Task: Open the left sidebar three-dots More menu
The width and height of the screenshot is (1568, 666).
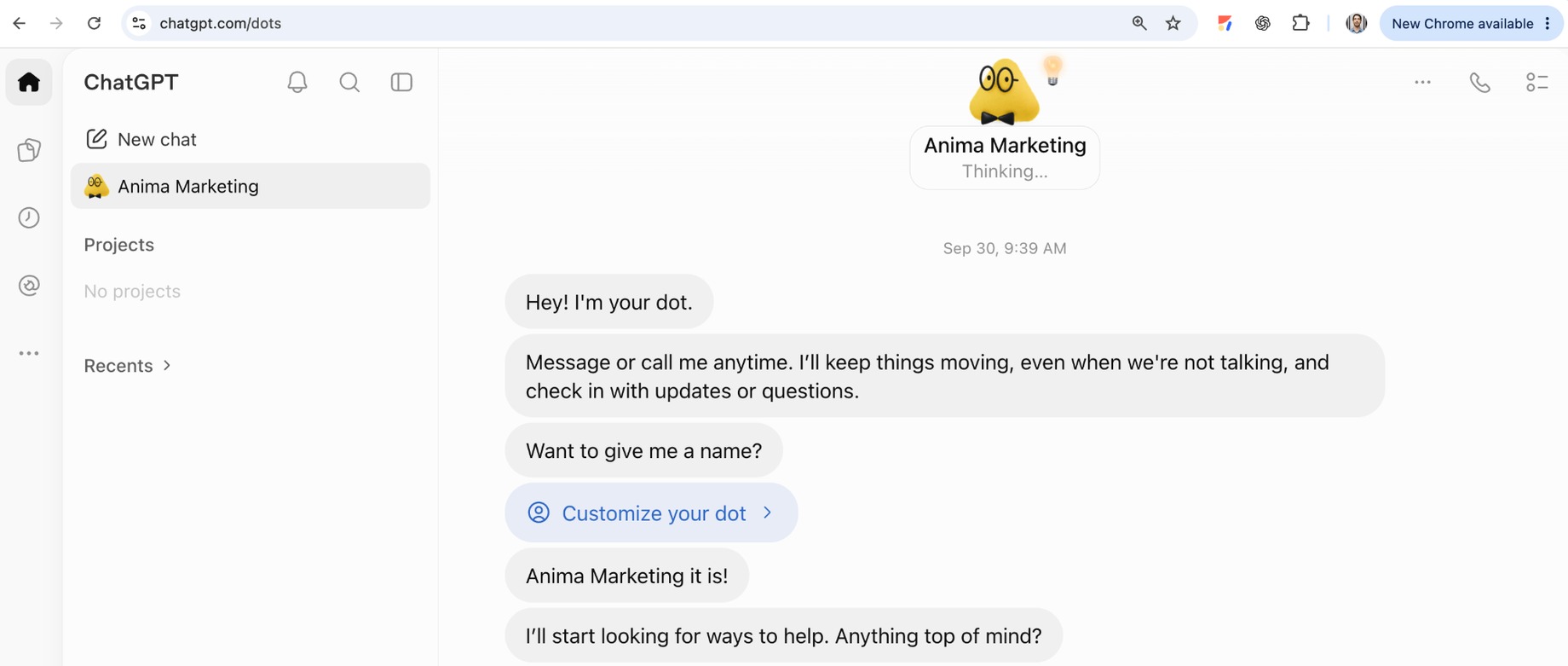Action: [x=29, y=353]
